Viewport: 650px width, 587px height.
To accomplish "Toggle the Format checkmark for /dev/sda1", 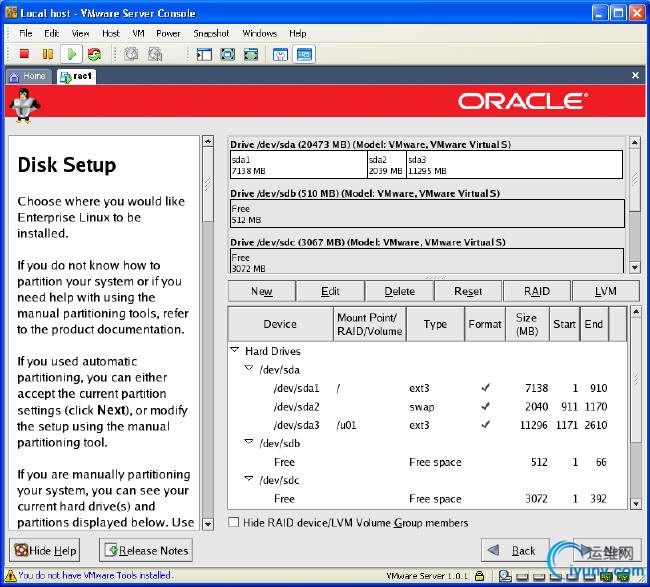I will [x=485, y=388].
